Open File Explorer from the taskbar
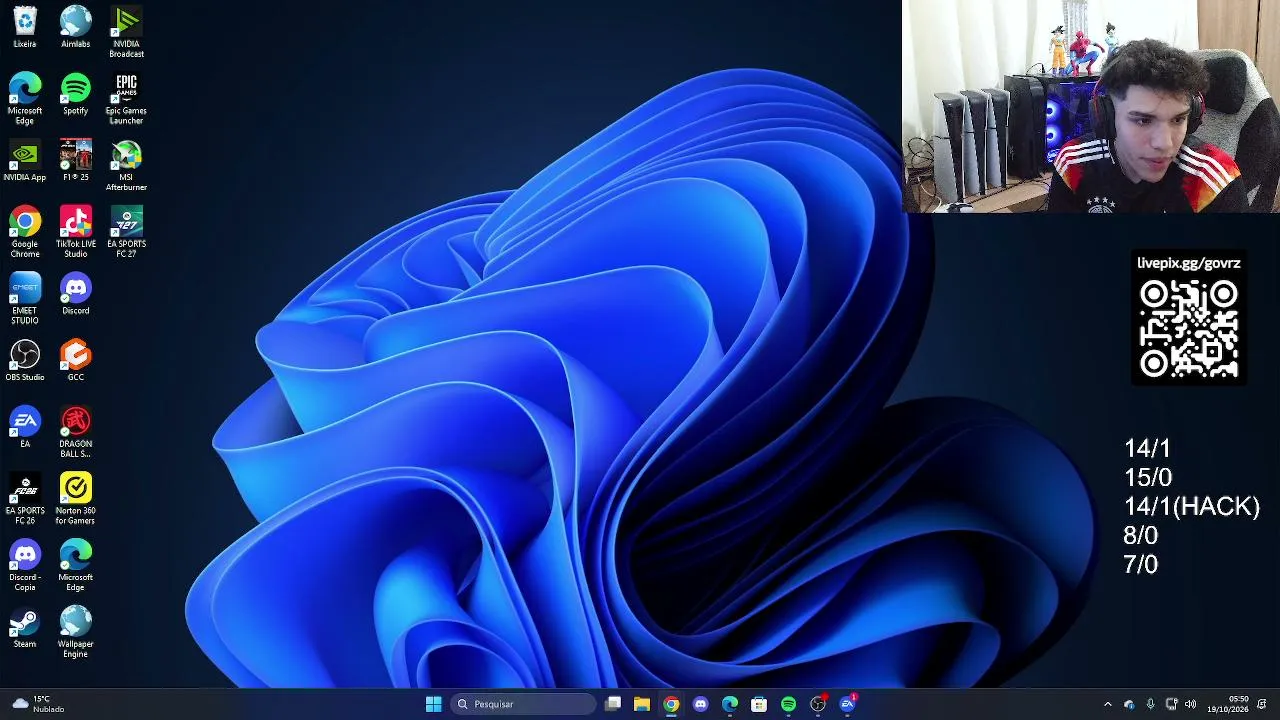 pyautogui.click(x=642, y=704)
